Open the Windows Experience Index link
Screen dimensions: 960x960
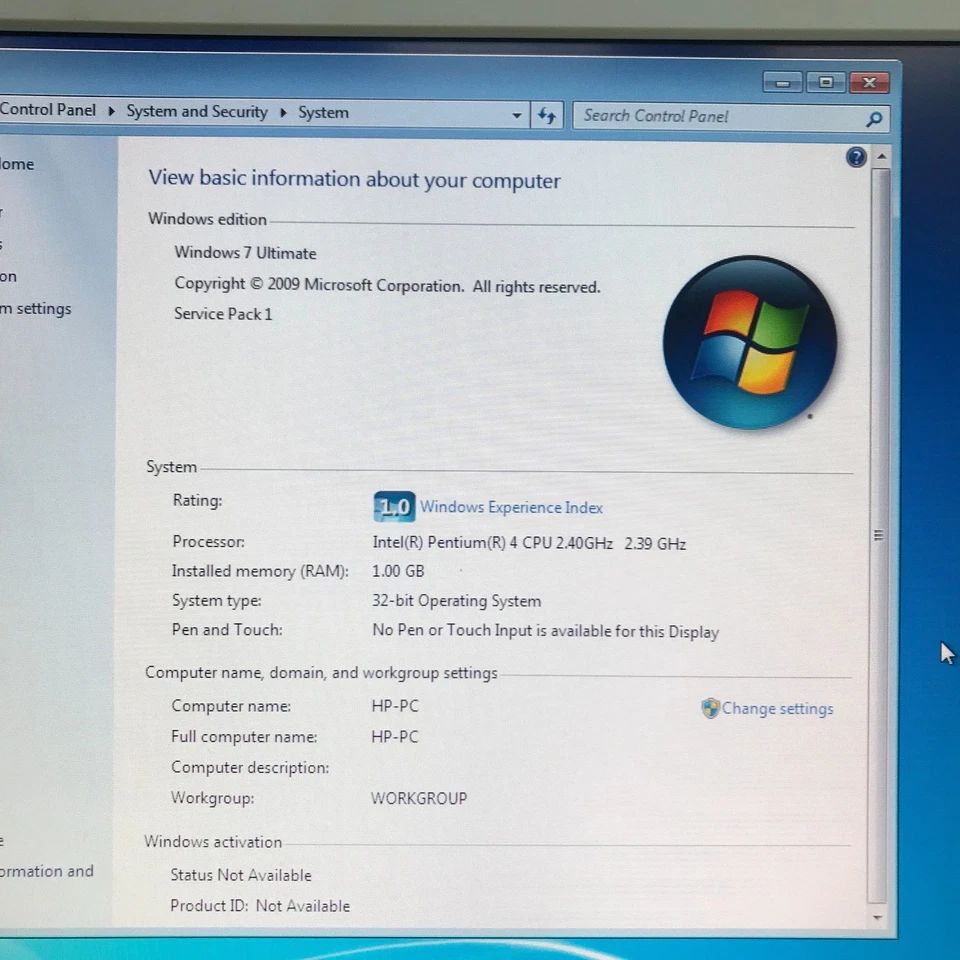511,507
